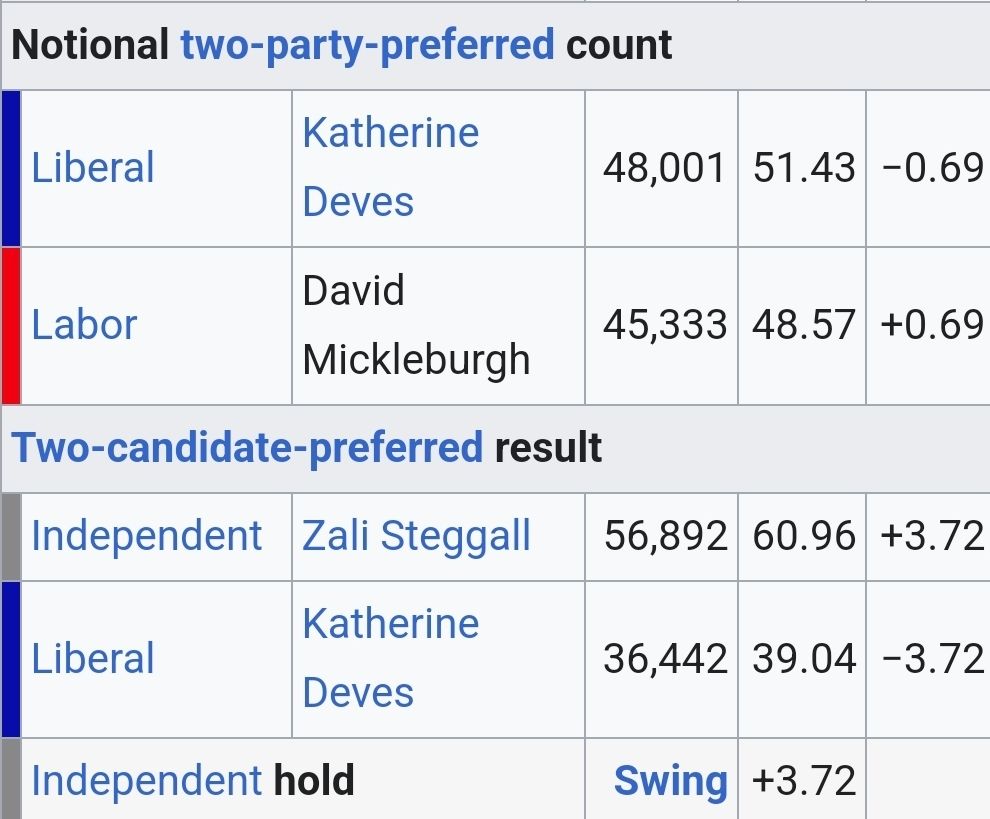Click the 51.43 percentage cell
The height and width of the screenshot is (819, 990).
click(802, 169)
